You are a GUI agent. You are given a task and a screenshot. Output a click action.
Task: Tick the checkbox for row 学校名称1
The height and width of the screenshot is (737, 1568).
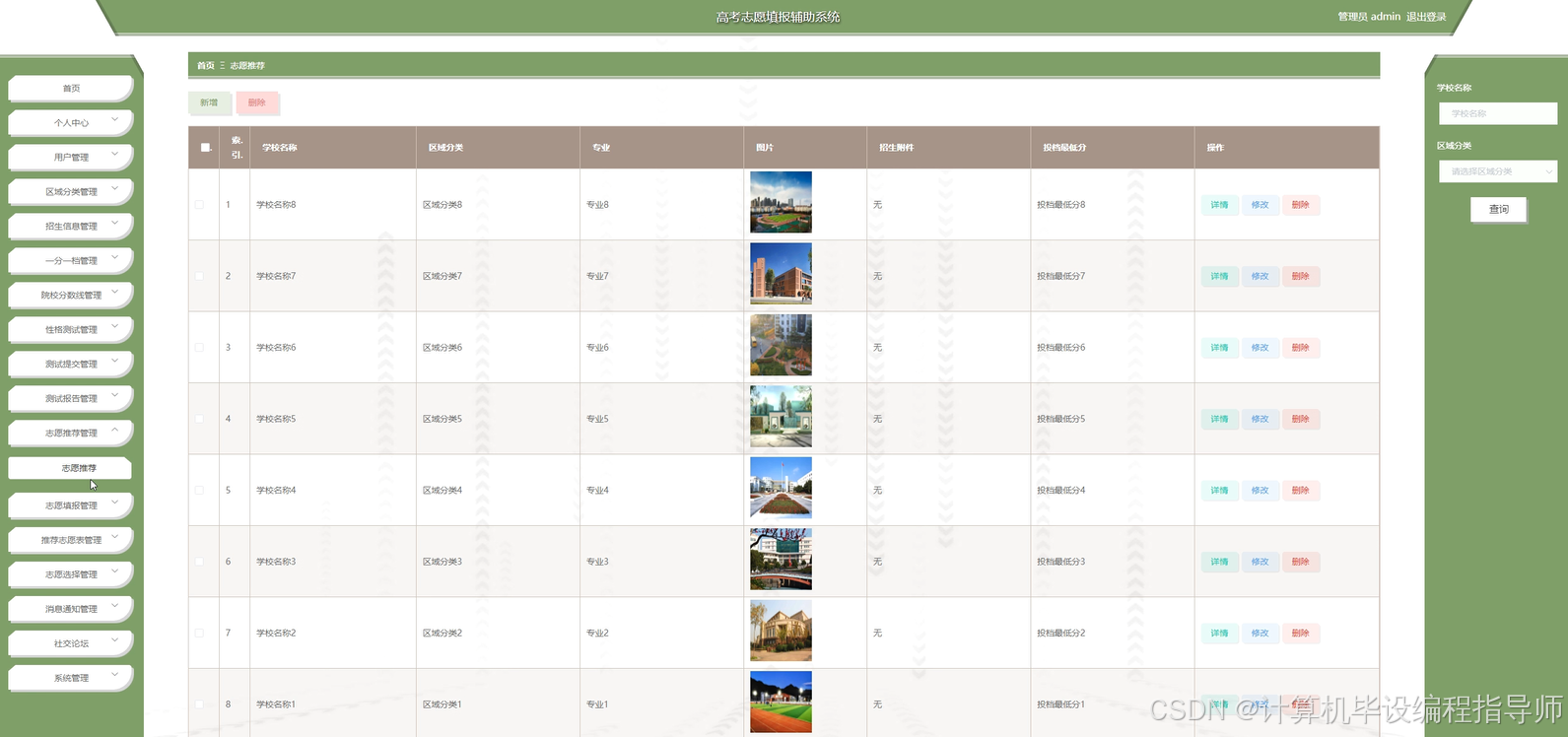pos(199,704)
